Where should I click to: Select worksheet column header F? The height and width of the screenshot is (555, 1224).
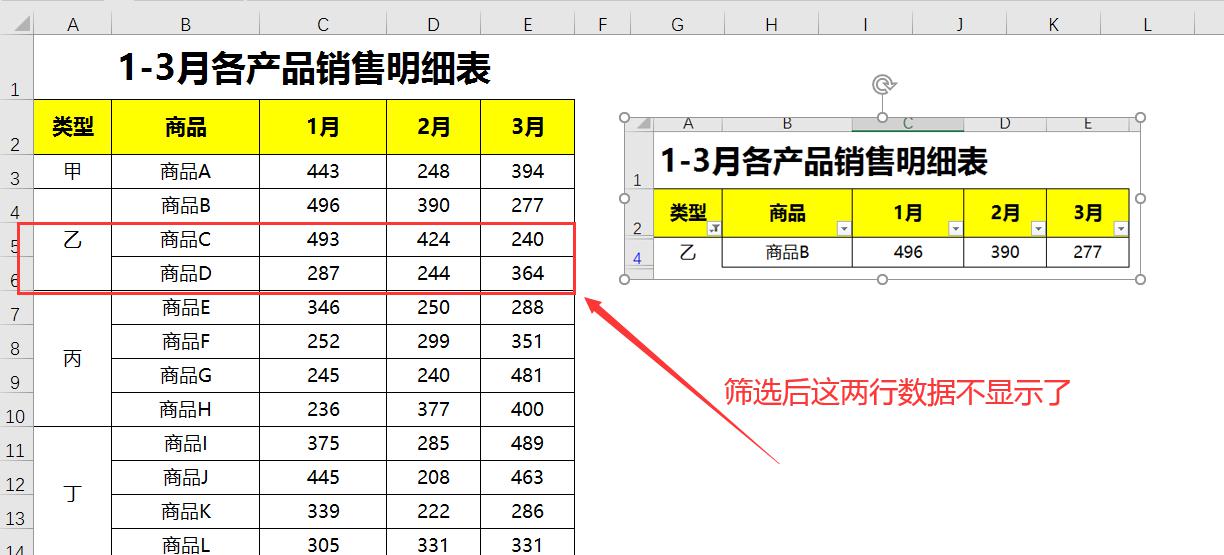603,25
